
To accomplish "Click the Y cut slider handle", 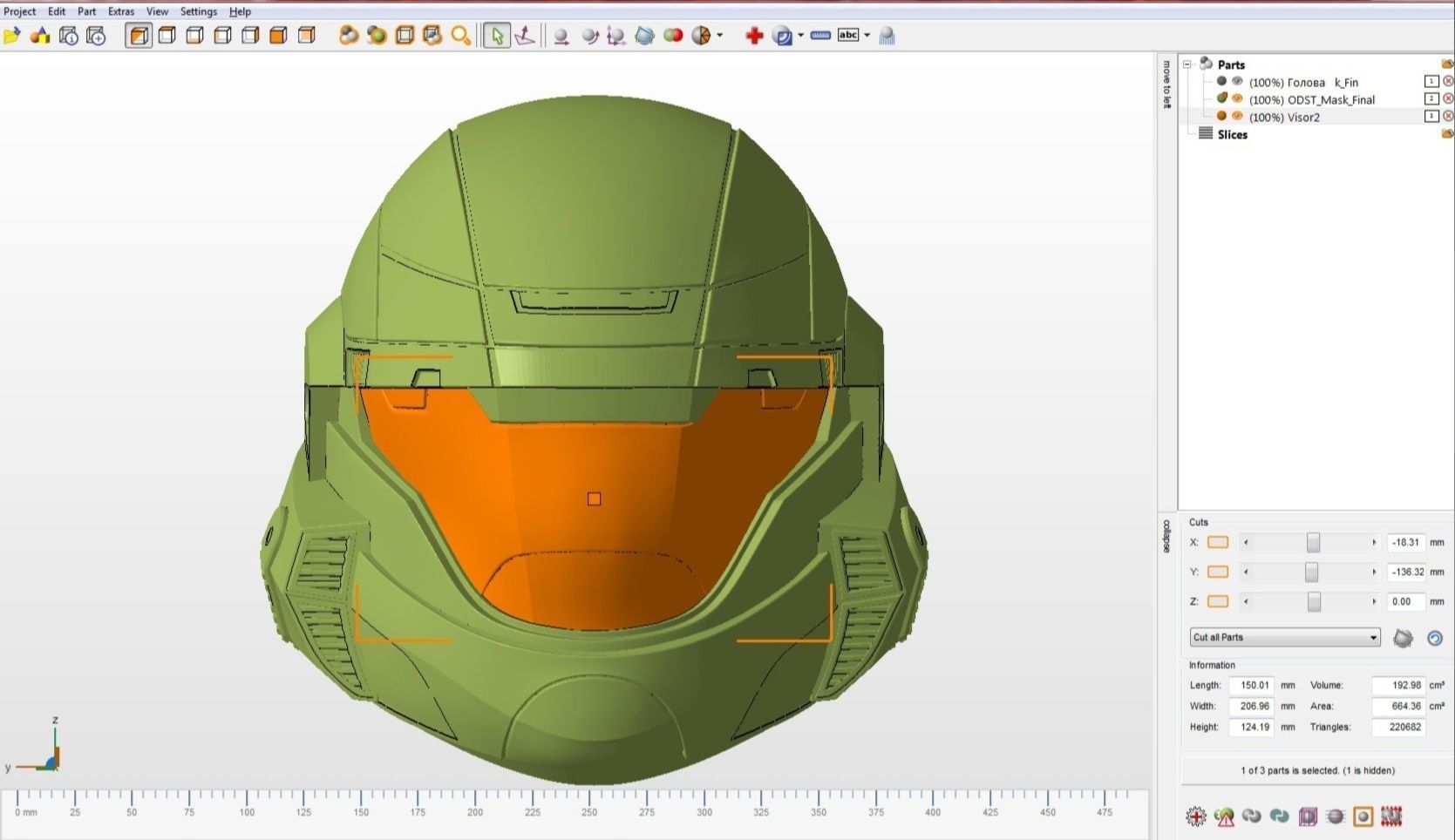I will tap(1311, 572).
